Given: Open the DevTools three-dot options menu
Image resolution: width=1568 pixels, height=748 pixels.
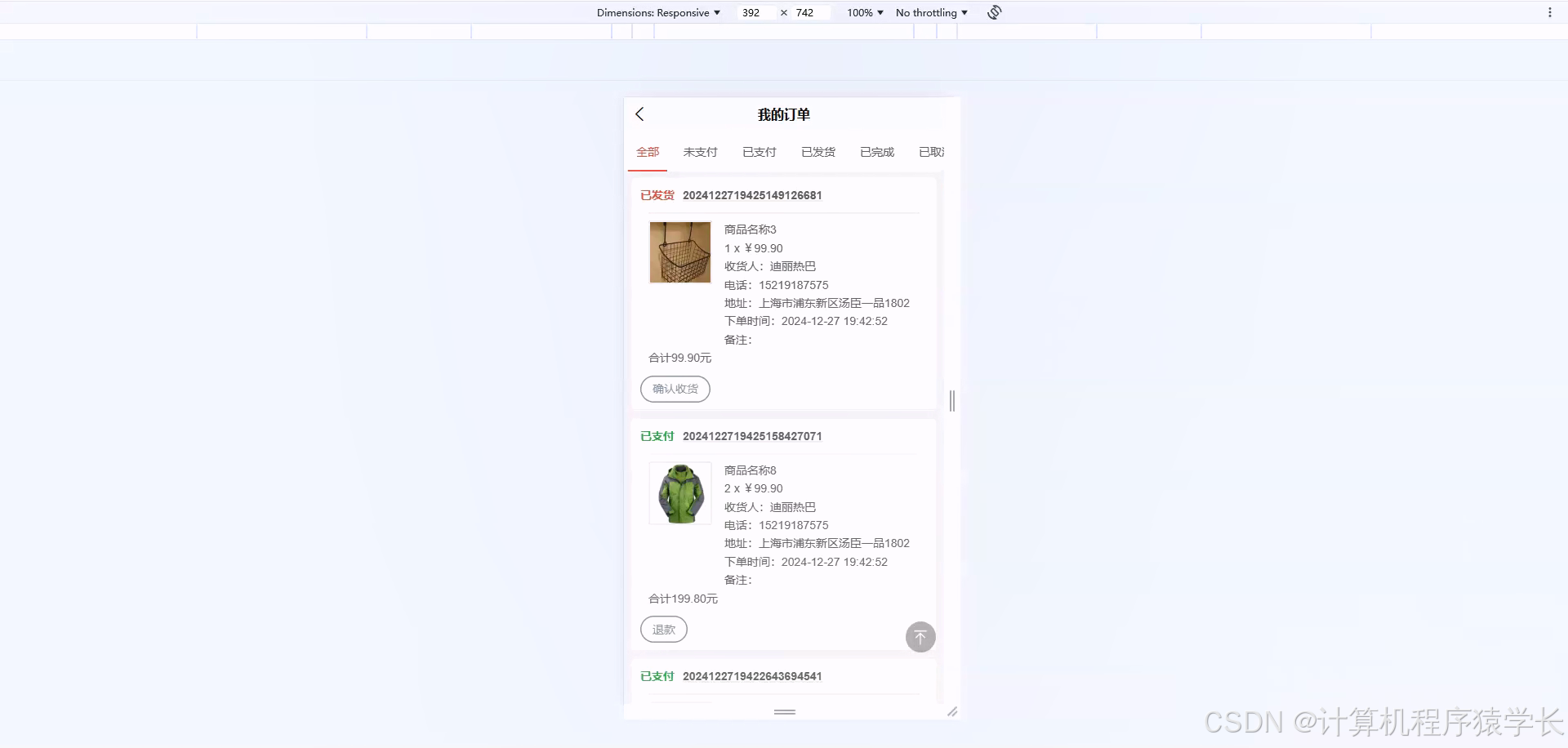Looking at the screenshot, I should click(1551, 12).
